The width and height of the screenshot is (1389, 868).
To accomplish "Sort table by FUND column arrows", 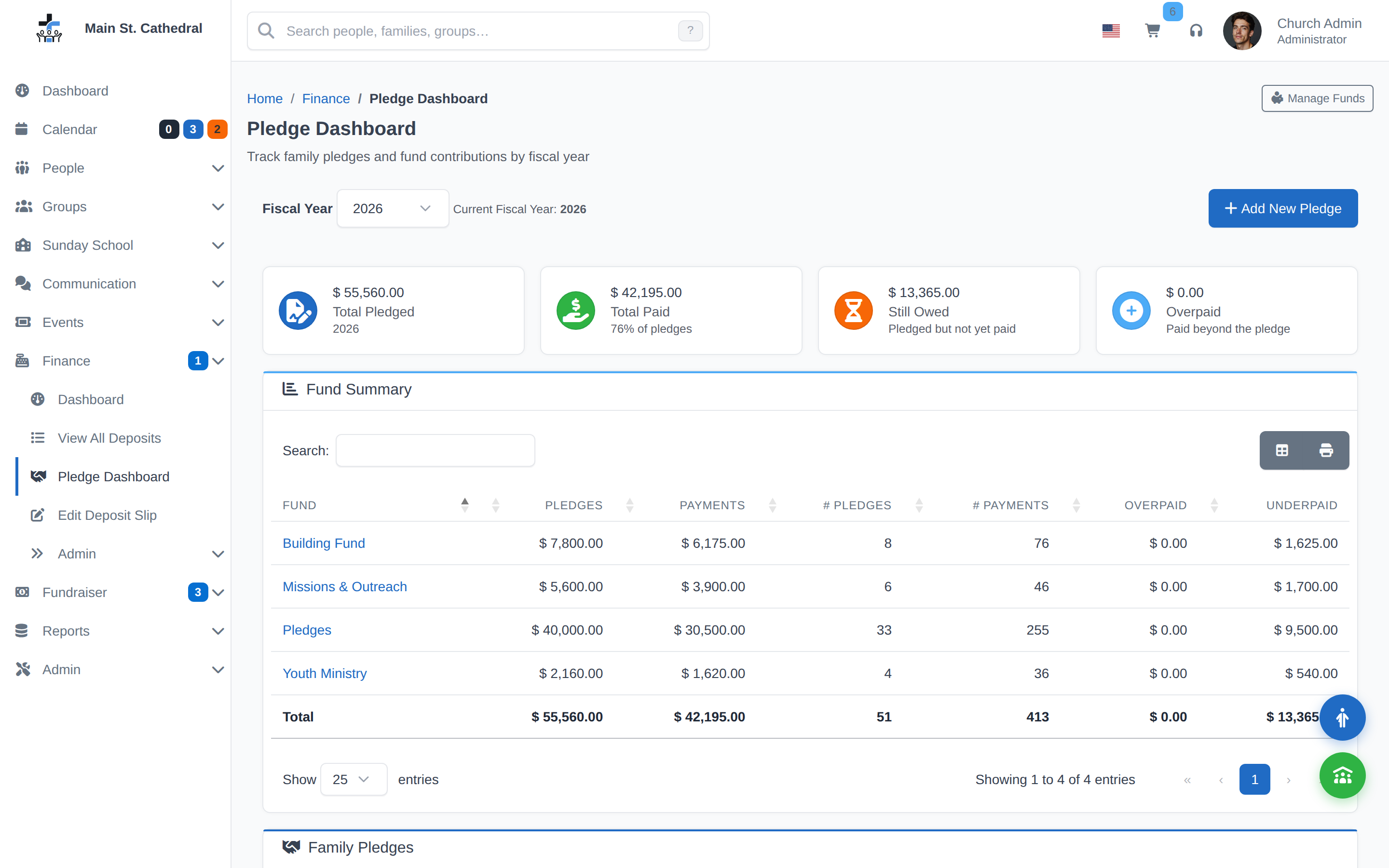I will [465, 505].
